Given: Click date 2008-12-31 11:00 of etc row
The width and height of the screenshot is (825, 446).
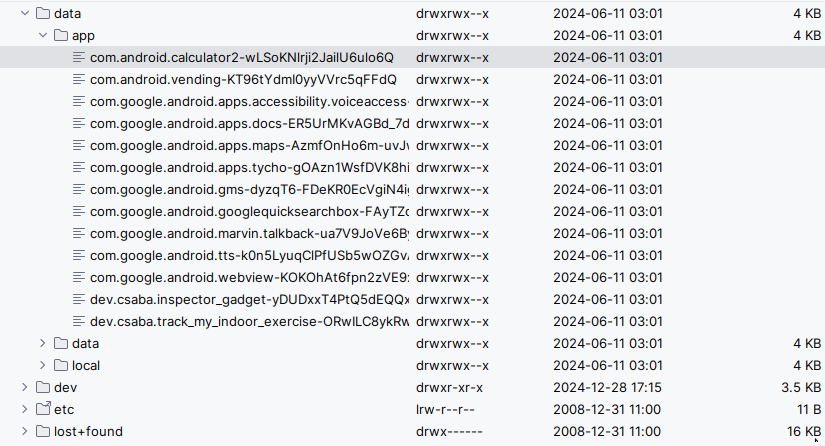Looking at the screenshot, I should 607,409.
